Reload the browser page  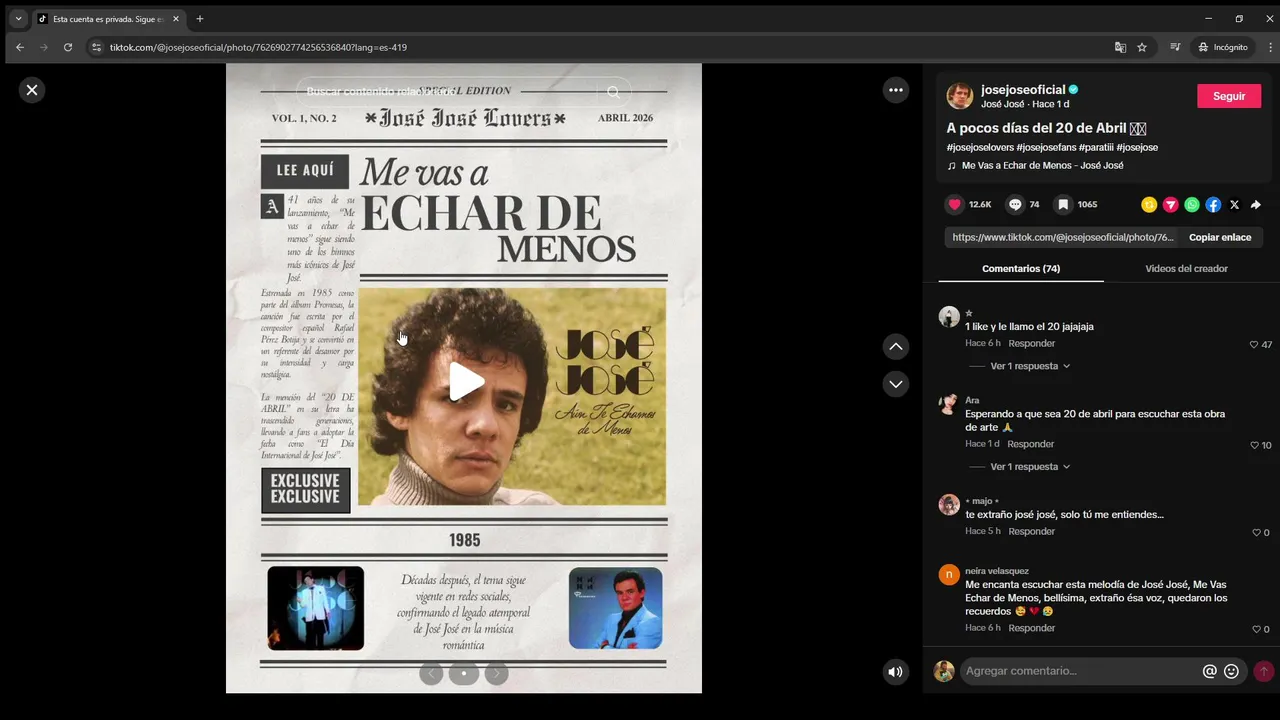point(68,47)
